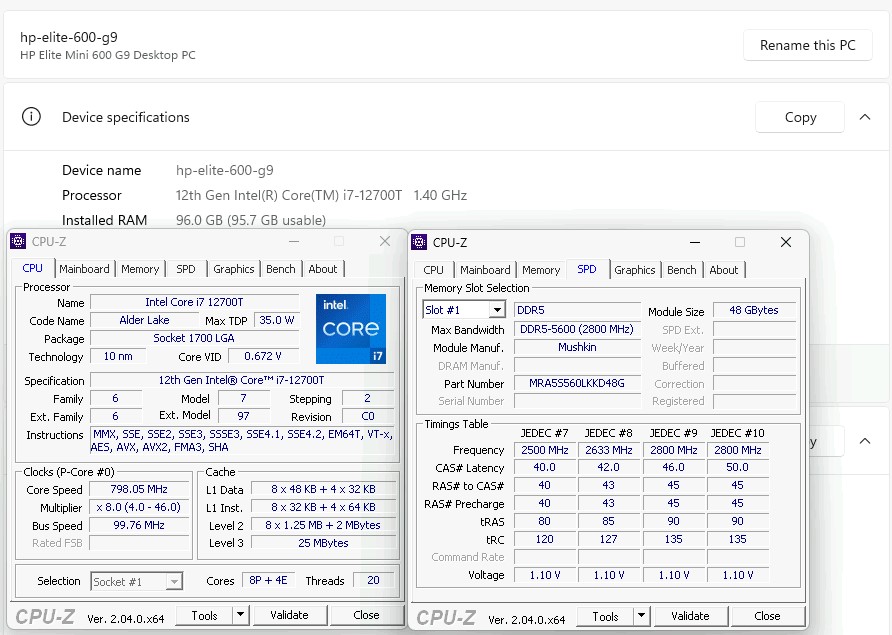Viewport: 892px width, 635px height.
Task: Select the Bench tab in left CPU-Z
Action: 281,269
